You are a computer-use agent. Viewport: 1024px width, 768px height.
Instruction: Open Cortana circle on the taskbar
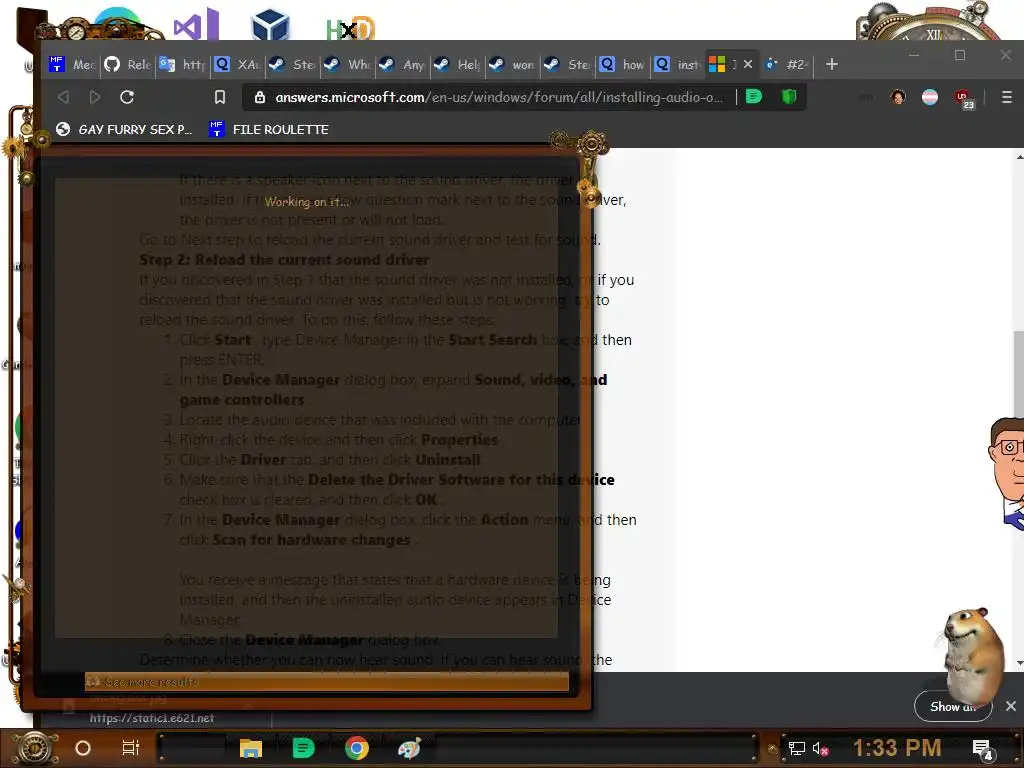pyautogui.click(x=83, y=748)
